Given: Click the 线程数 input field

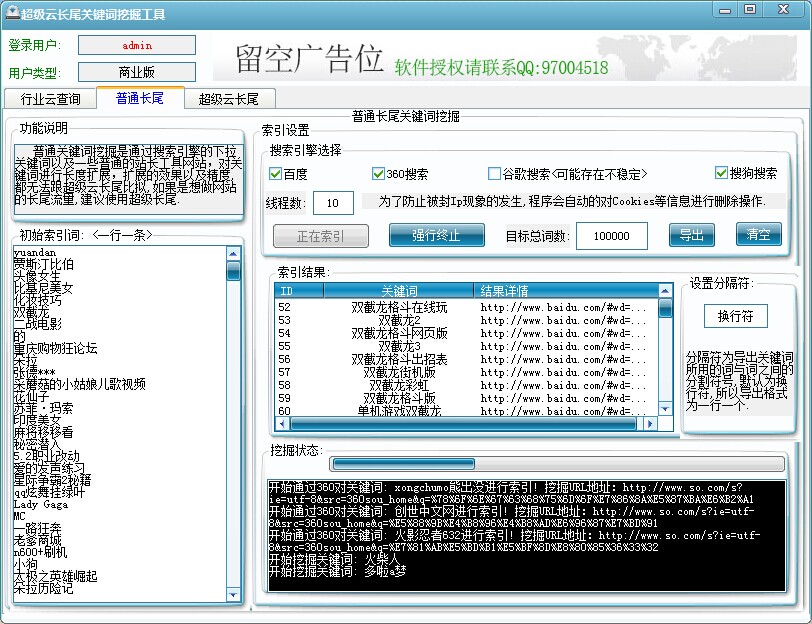Looking at the screenshot, I should tap(333, 203).
